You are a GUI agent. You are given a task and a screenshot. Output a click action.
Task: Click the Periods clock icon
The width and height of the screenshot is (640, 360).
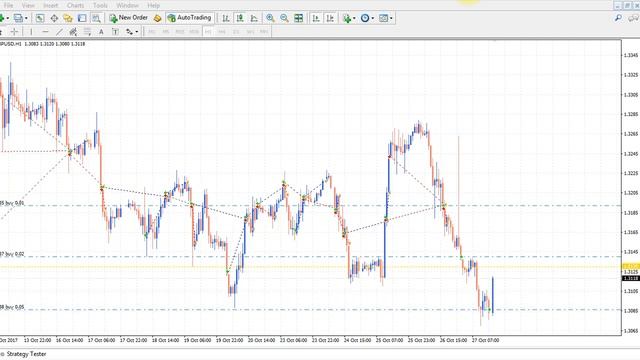(x=365, y=18)
